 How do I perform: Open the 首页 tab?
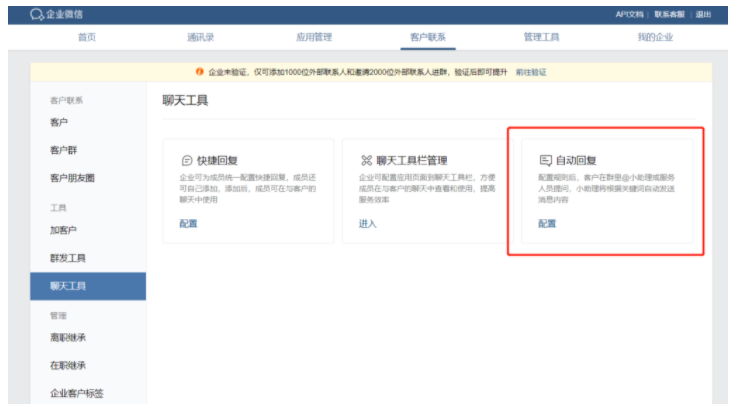point(87,37)
